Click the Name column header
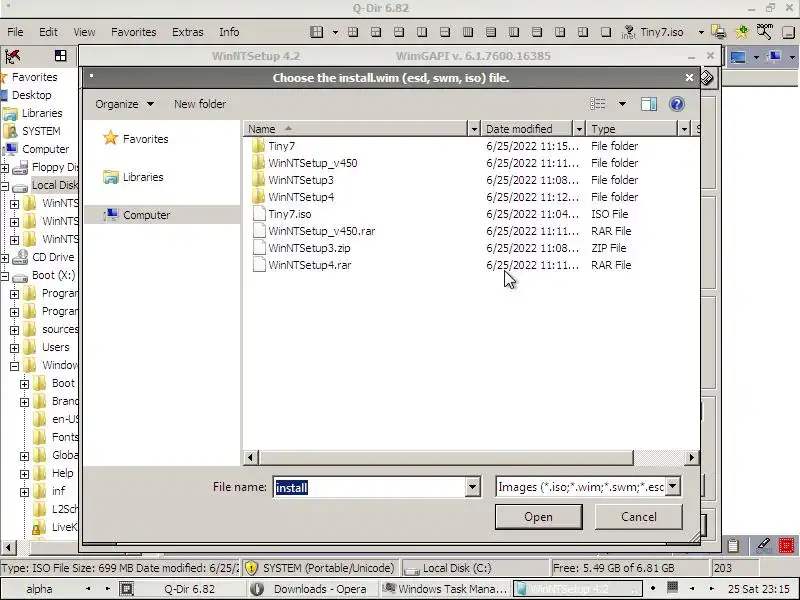This screenshot has width=800, height=600. [356, 129]
